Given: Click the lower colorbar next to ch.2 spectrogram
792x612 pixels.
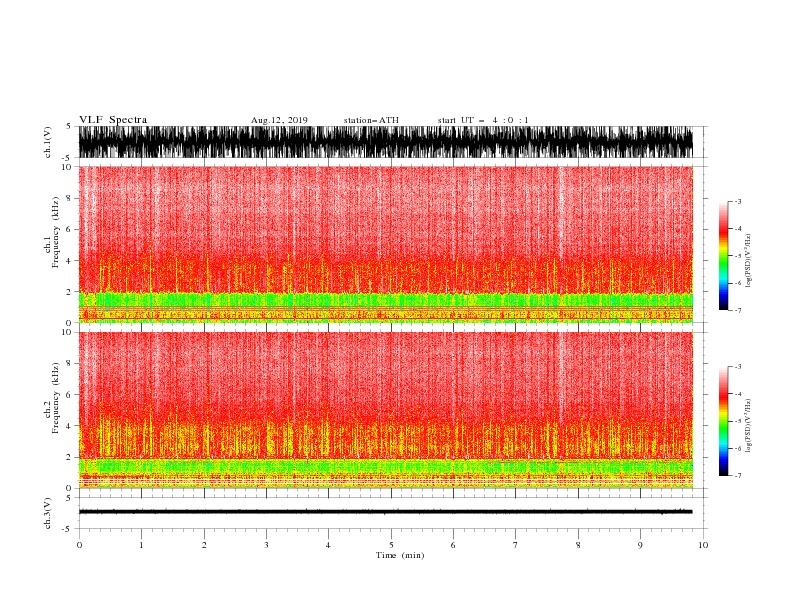Looking at the screenshot, I should click(x=724, y=421).
